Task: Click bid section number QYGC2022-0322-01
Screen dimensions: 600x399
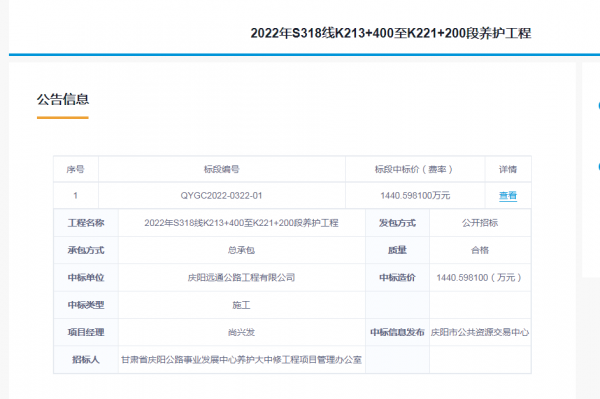Action: tap(222, 195)
